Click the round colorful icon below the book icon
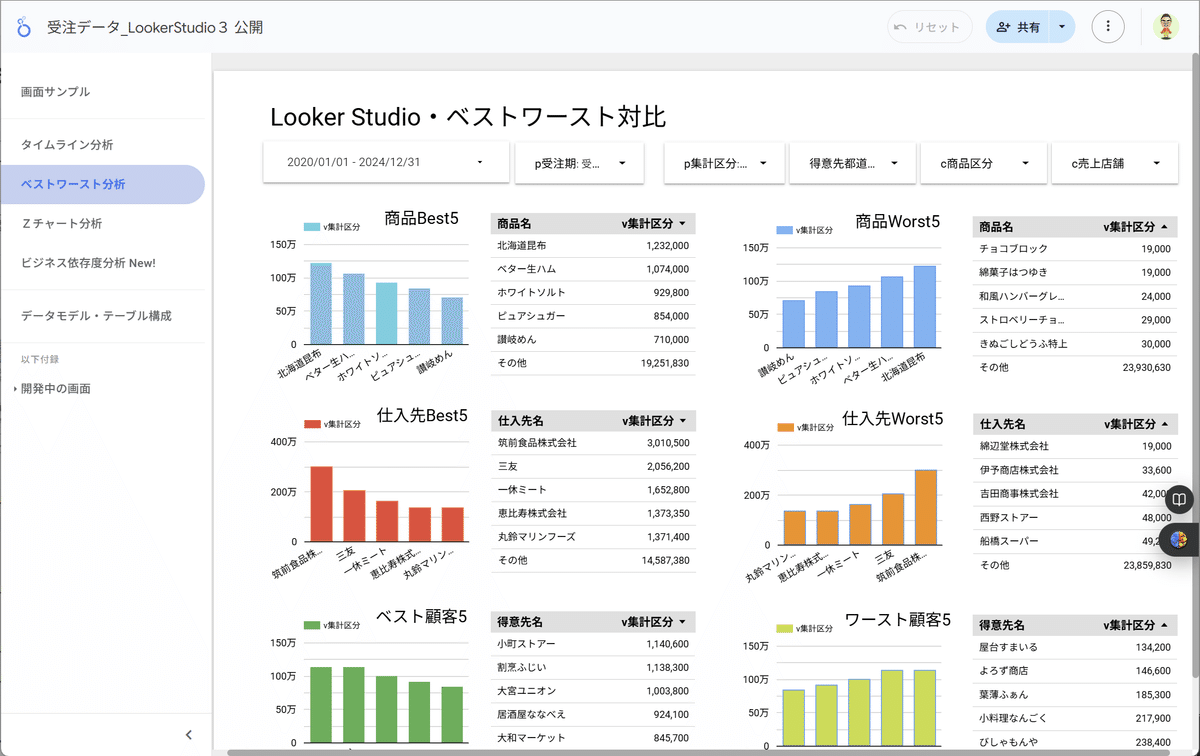Screen dimensions: 1200x756 coord(1180,539)
